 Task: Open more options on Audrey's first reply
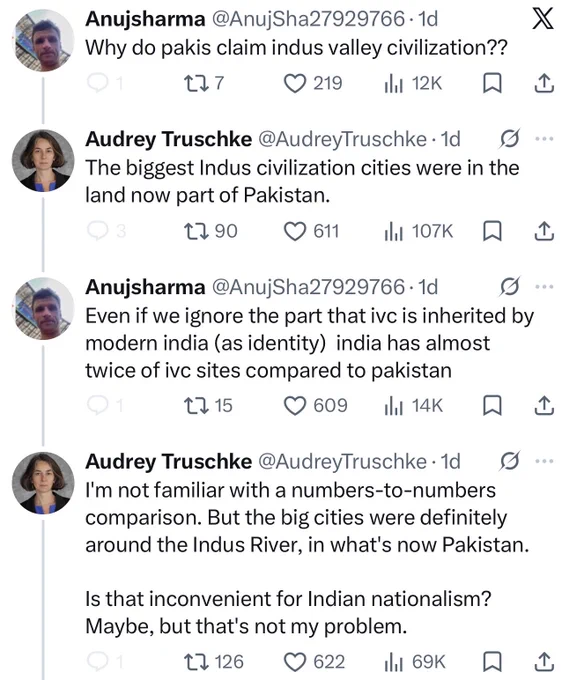click(544, 139)
